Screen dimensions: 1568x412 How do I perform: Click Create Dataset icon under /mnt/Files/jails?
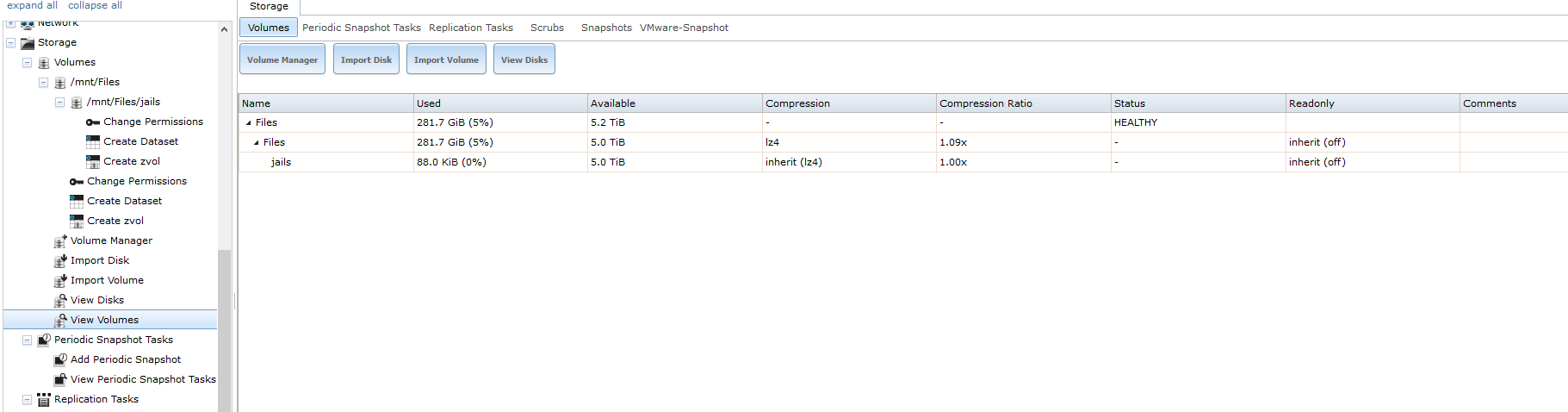coord(93,141)
